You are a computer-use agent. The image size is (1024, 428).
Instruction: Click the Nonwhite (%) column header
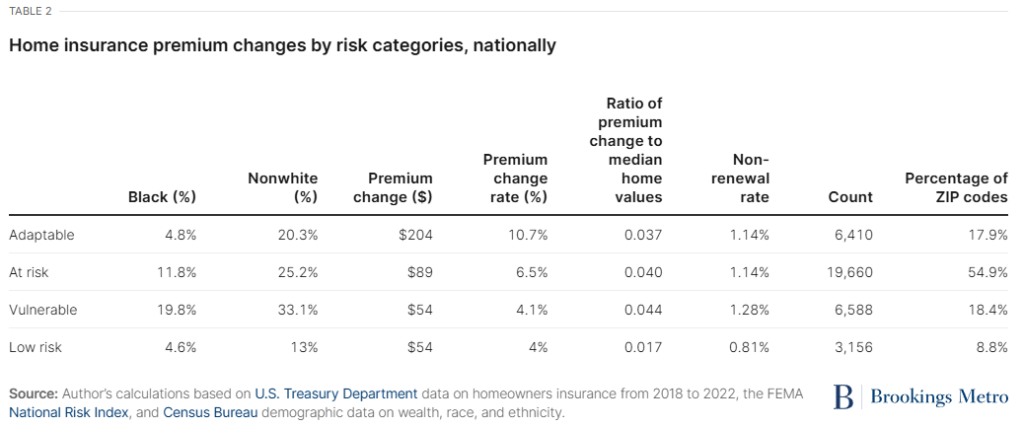point(282,187)
